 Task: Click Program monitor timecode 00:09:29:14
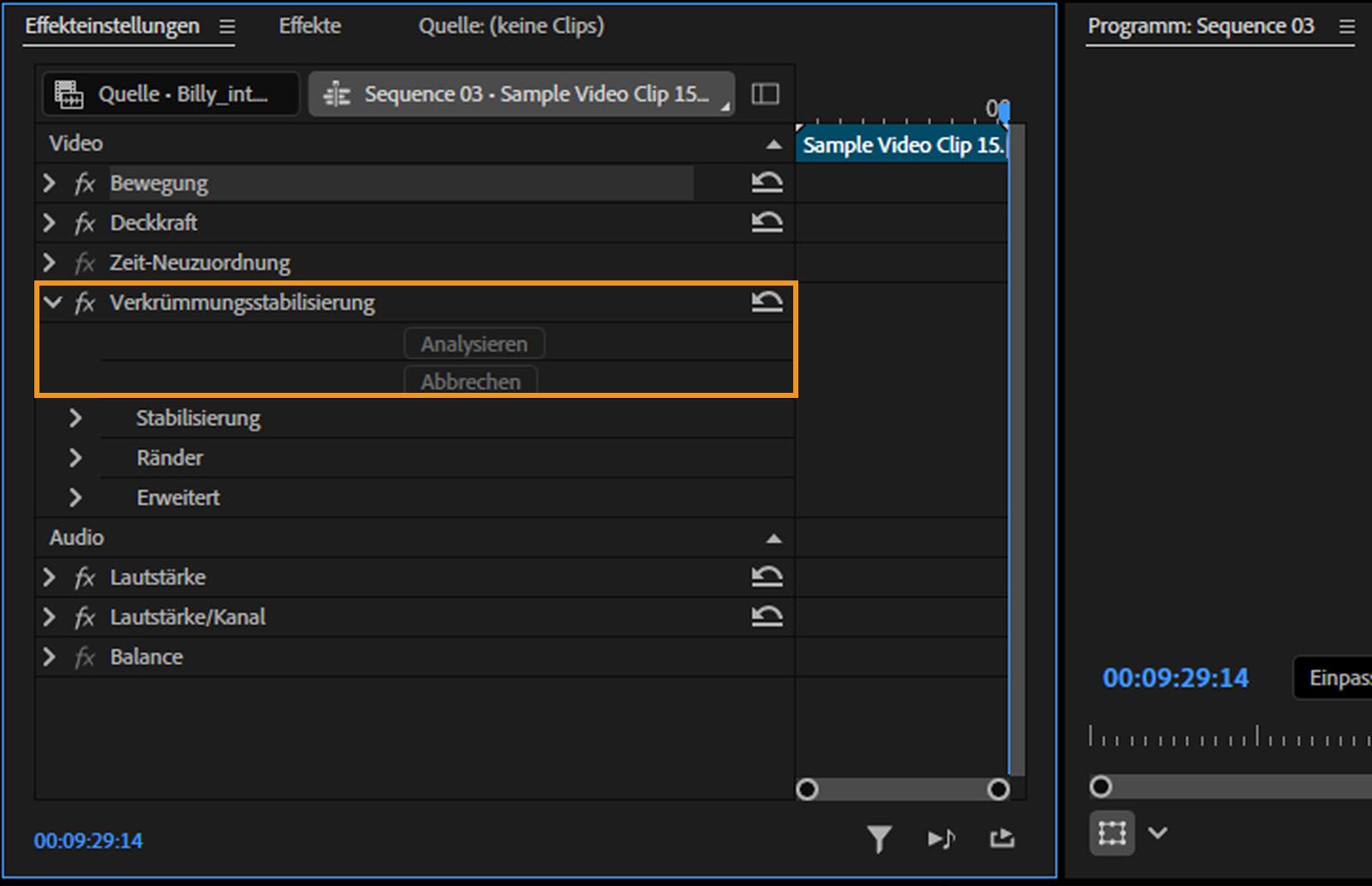1176,678
